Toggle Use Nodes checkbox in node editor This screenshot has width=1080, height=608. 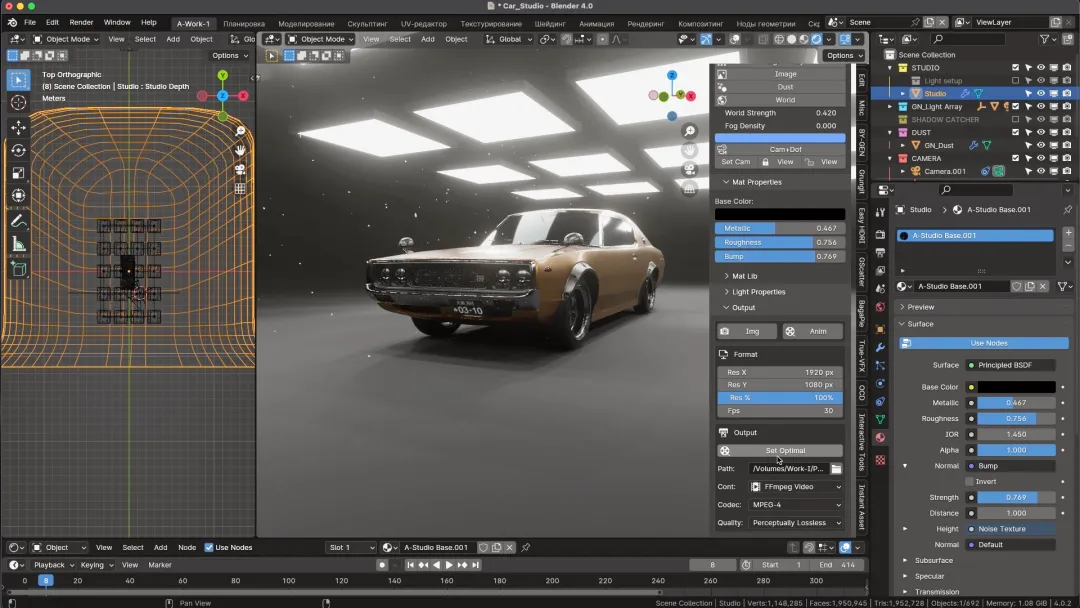click(x=209, y=547)
